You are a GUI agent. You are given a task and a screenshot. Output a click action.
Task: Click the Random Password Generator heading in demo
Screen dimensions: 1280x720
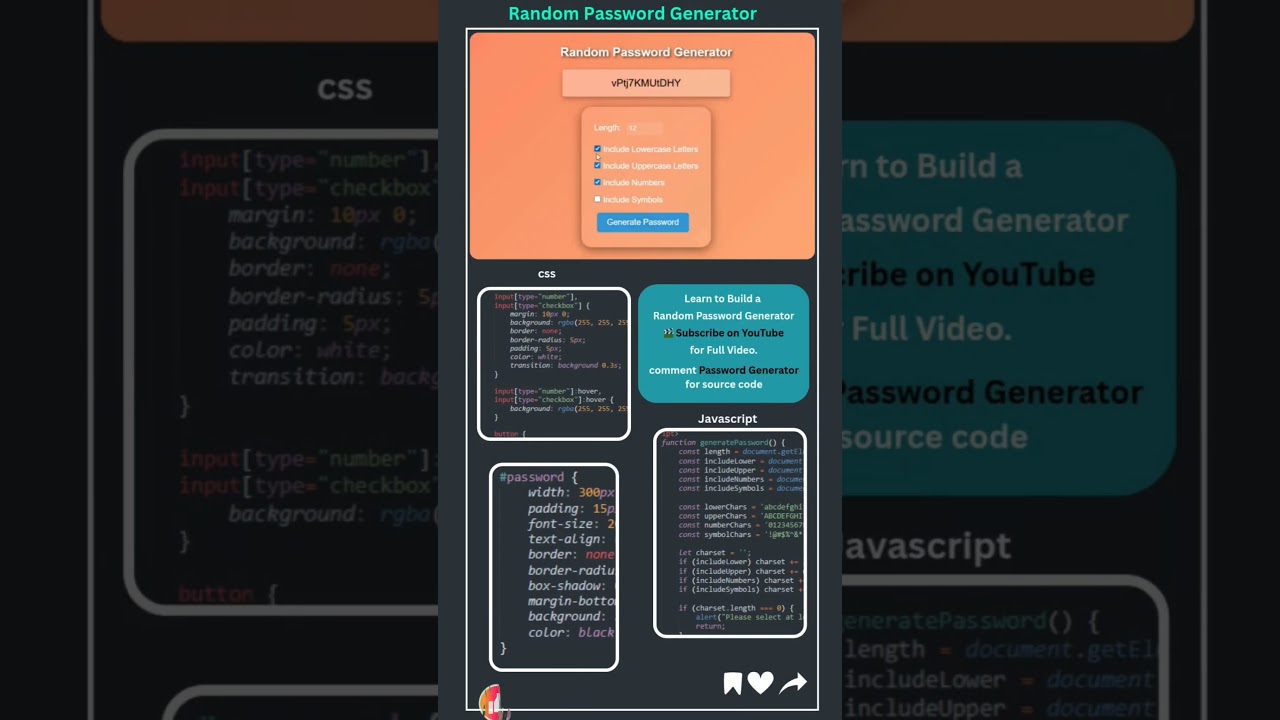(x=646, y=52)
